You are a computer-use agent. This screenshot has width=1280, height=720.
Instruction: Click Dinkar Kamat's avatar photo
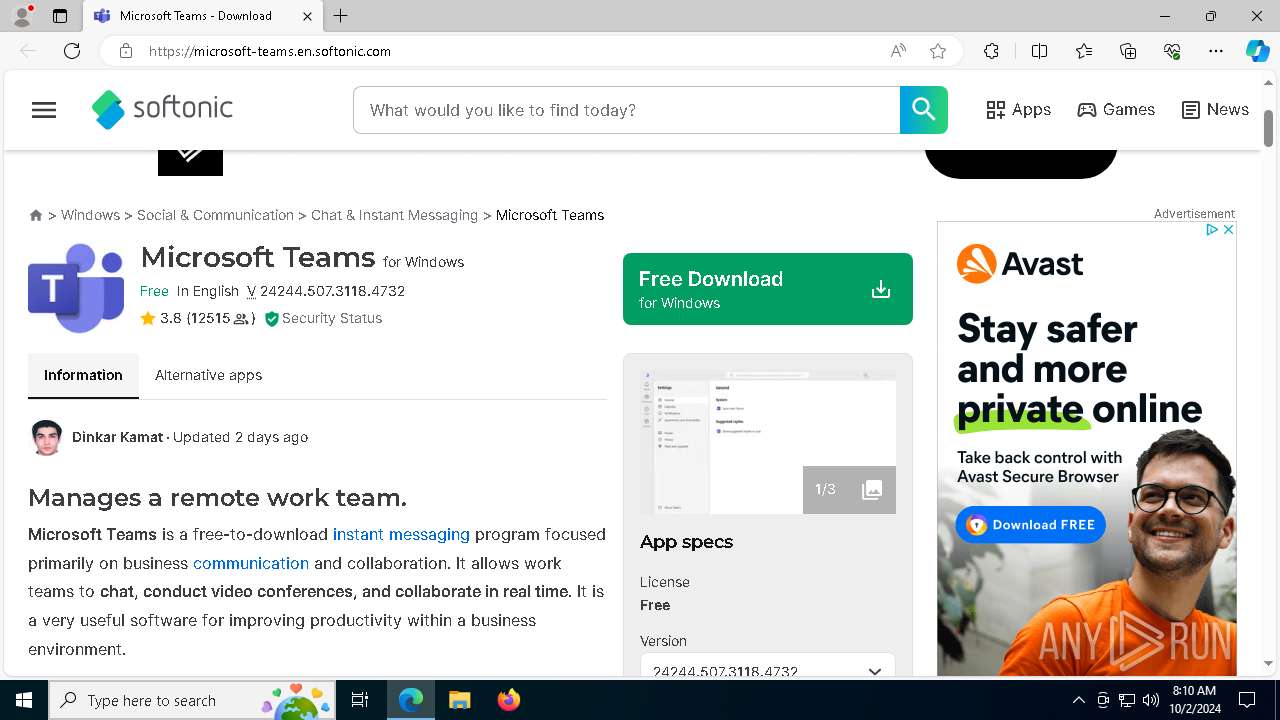point(46,438)
